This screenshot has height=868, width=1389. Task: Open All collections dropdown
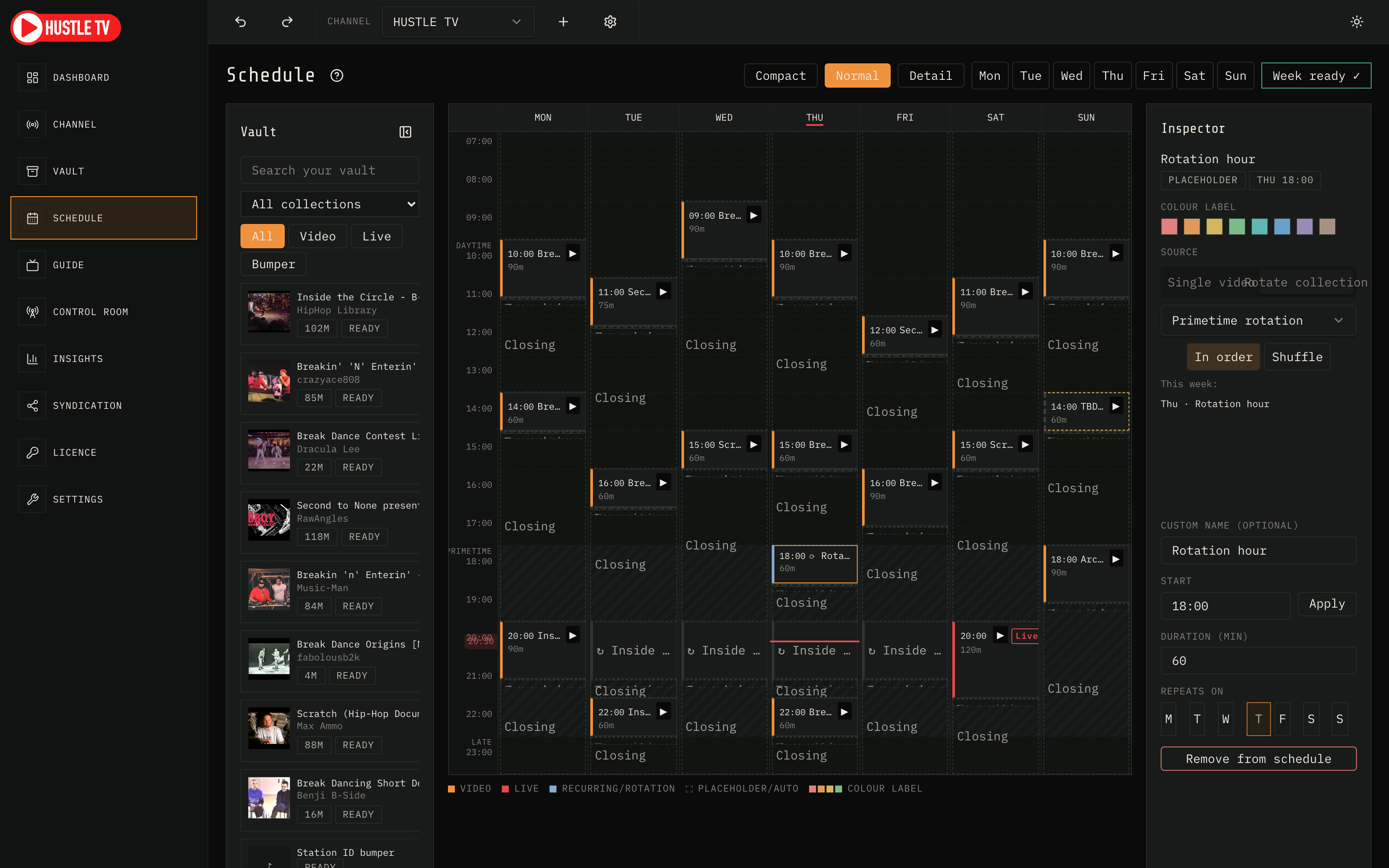(329, 204)
